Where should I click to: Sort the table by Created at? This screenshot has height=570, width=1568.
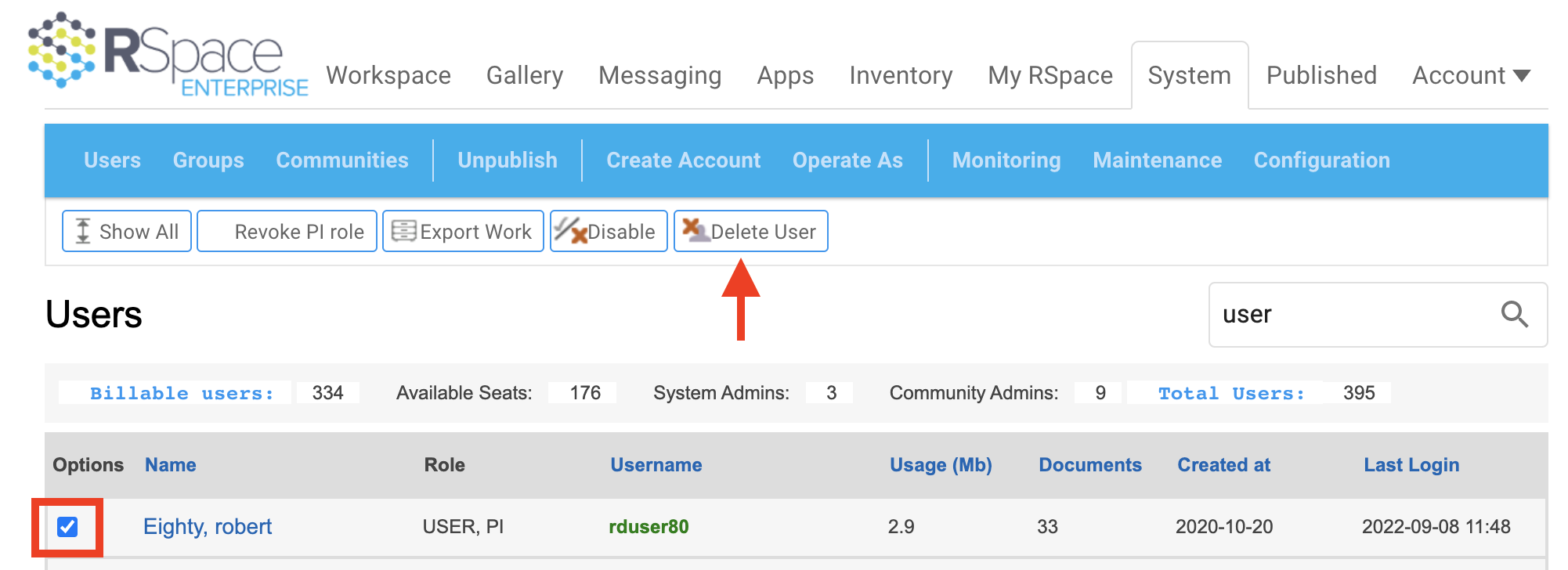pos(1224,465)
